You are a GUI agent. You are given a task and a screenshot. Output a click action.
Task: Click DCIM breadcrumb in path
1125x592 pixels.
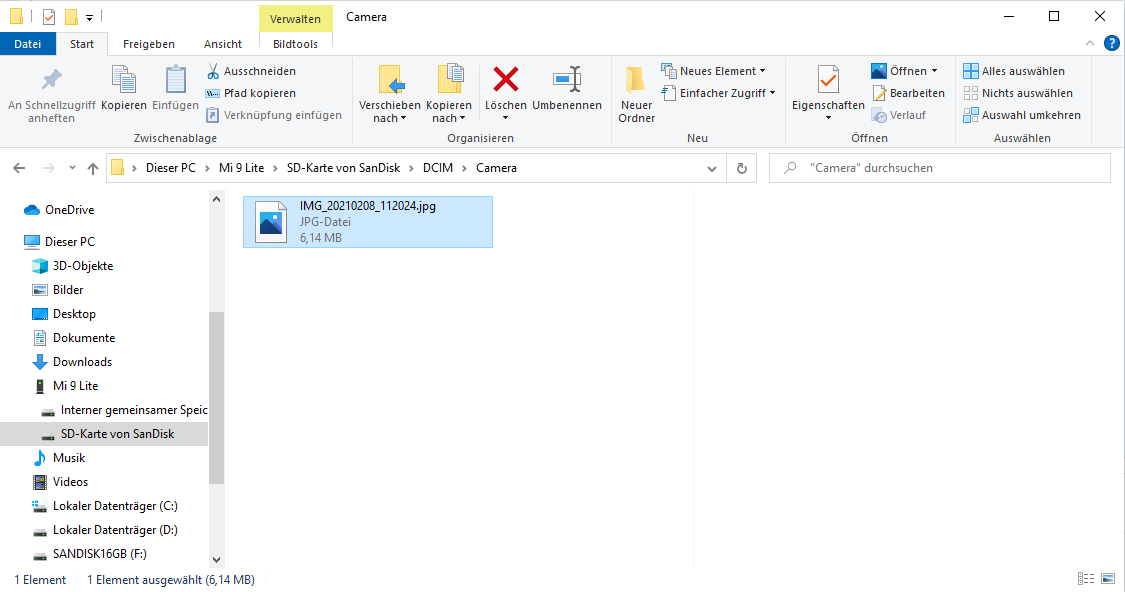pos(438,168)
